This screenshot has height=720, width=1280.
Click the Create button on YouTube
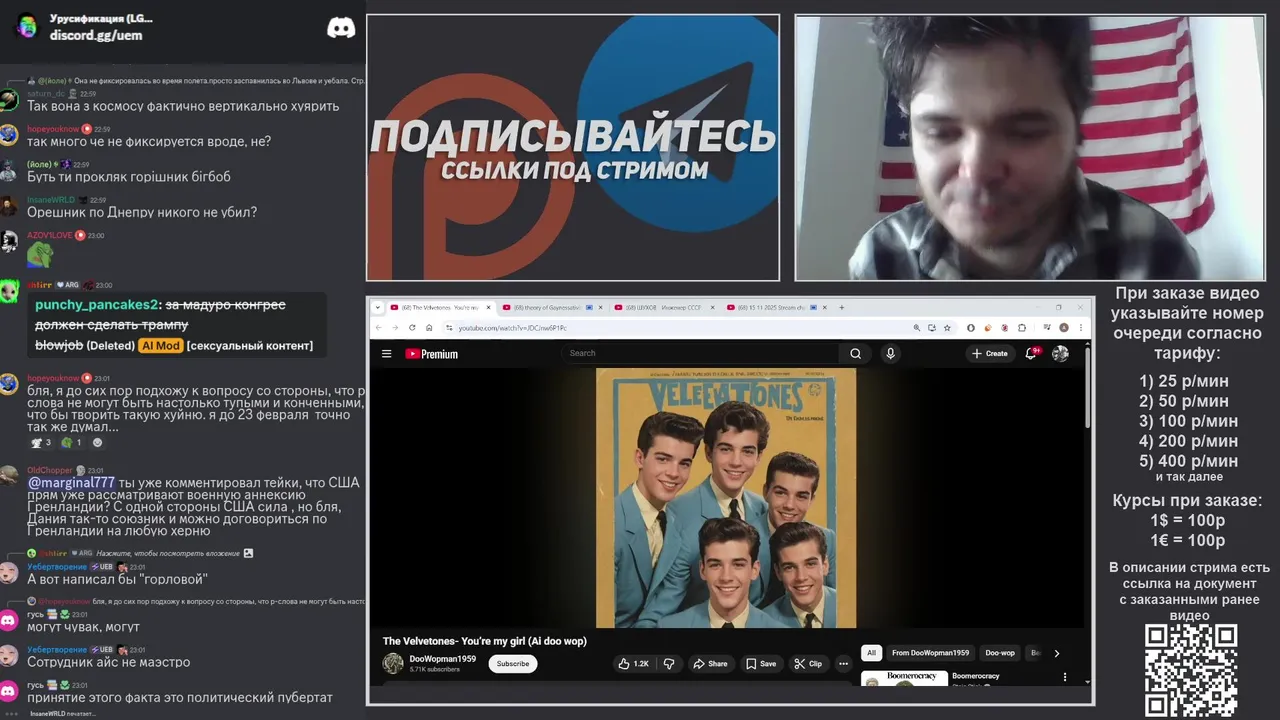[989, 353]
